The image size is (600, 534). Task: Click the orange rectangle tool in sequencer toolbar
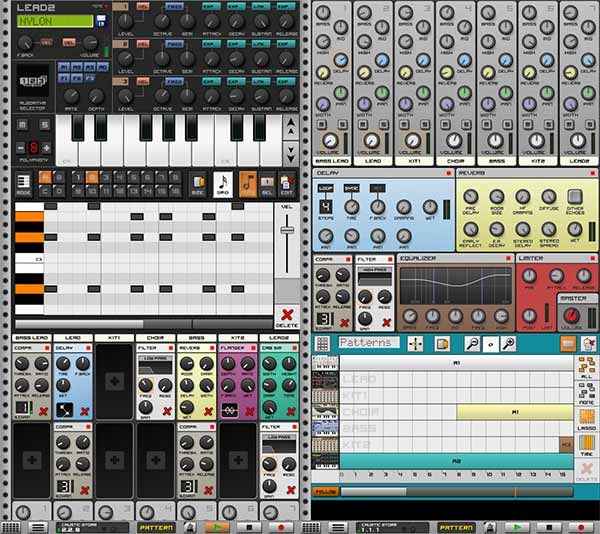[x=568, y=344]
